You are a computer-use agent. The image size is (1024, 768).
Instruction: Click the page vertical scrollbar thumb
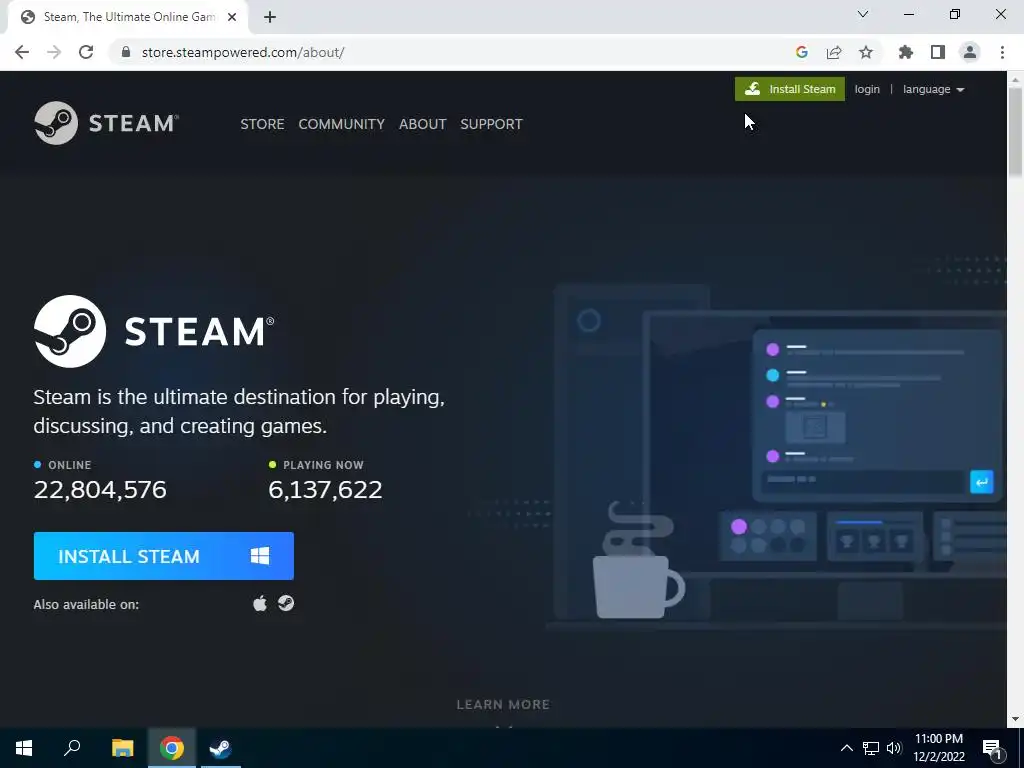[x=1015, y=131]
